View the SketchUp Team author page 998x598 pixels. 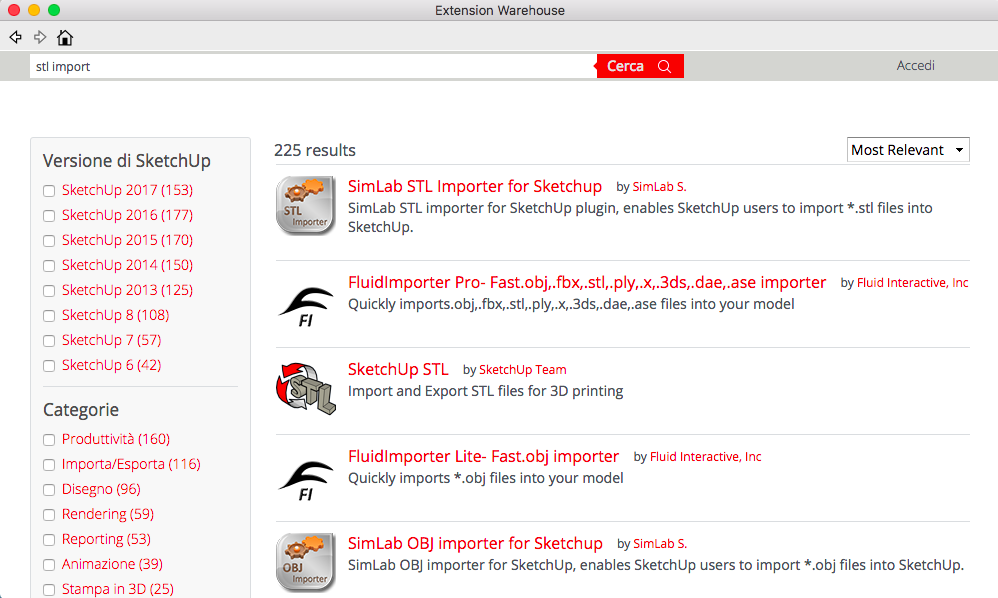(523, 370)
